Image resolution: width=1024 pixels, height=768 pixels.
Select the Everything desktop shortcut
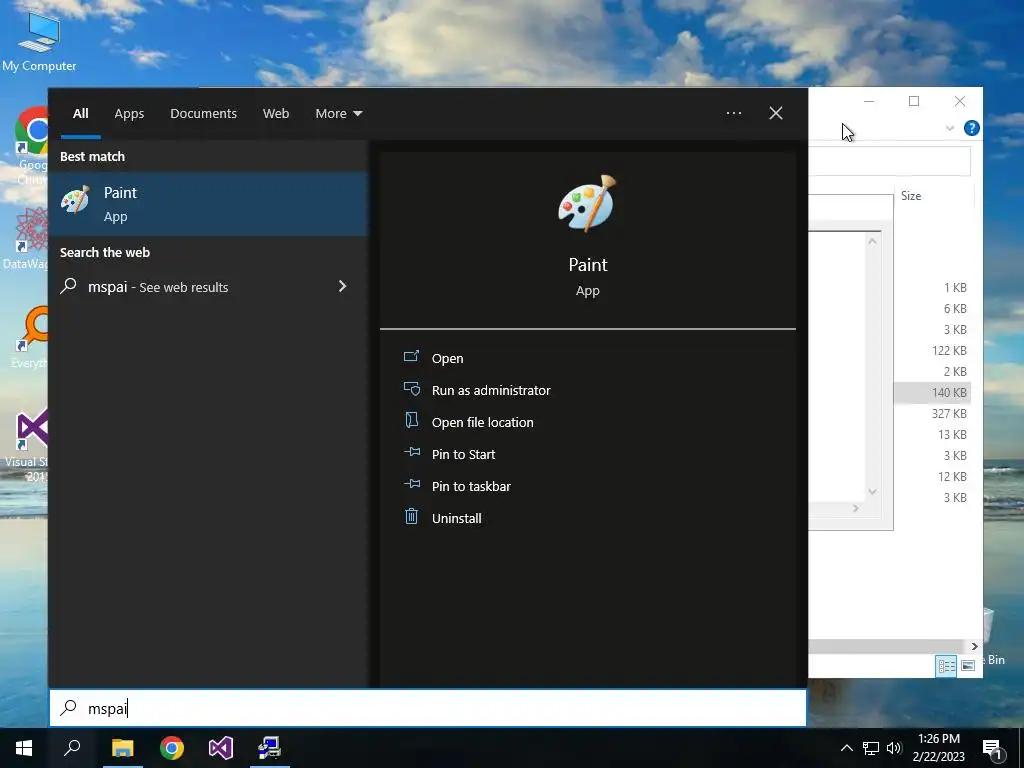click(29, 338)
